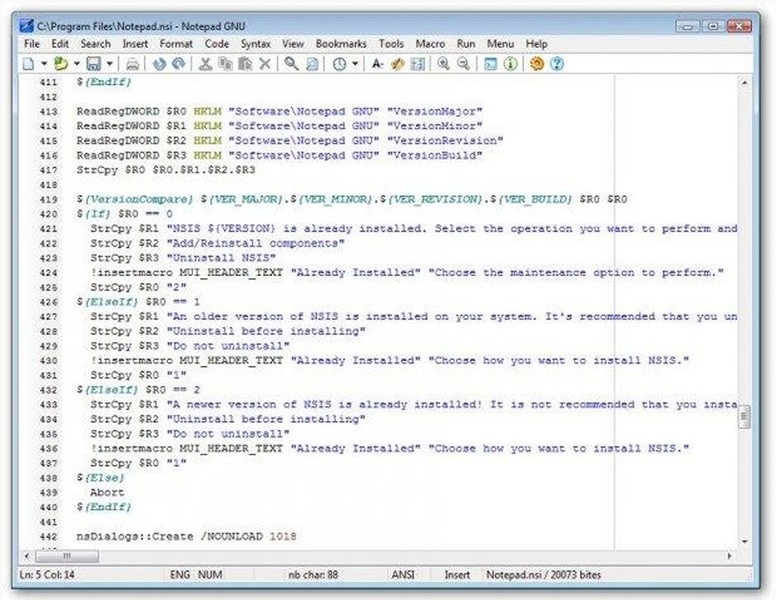The width and height of the screenshot is (776, 600).
Task: Expand the clock icon dropdown arrow
Action: [x=355, y=64]
